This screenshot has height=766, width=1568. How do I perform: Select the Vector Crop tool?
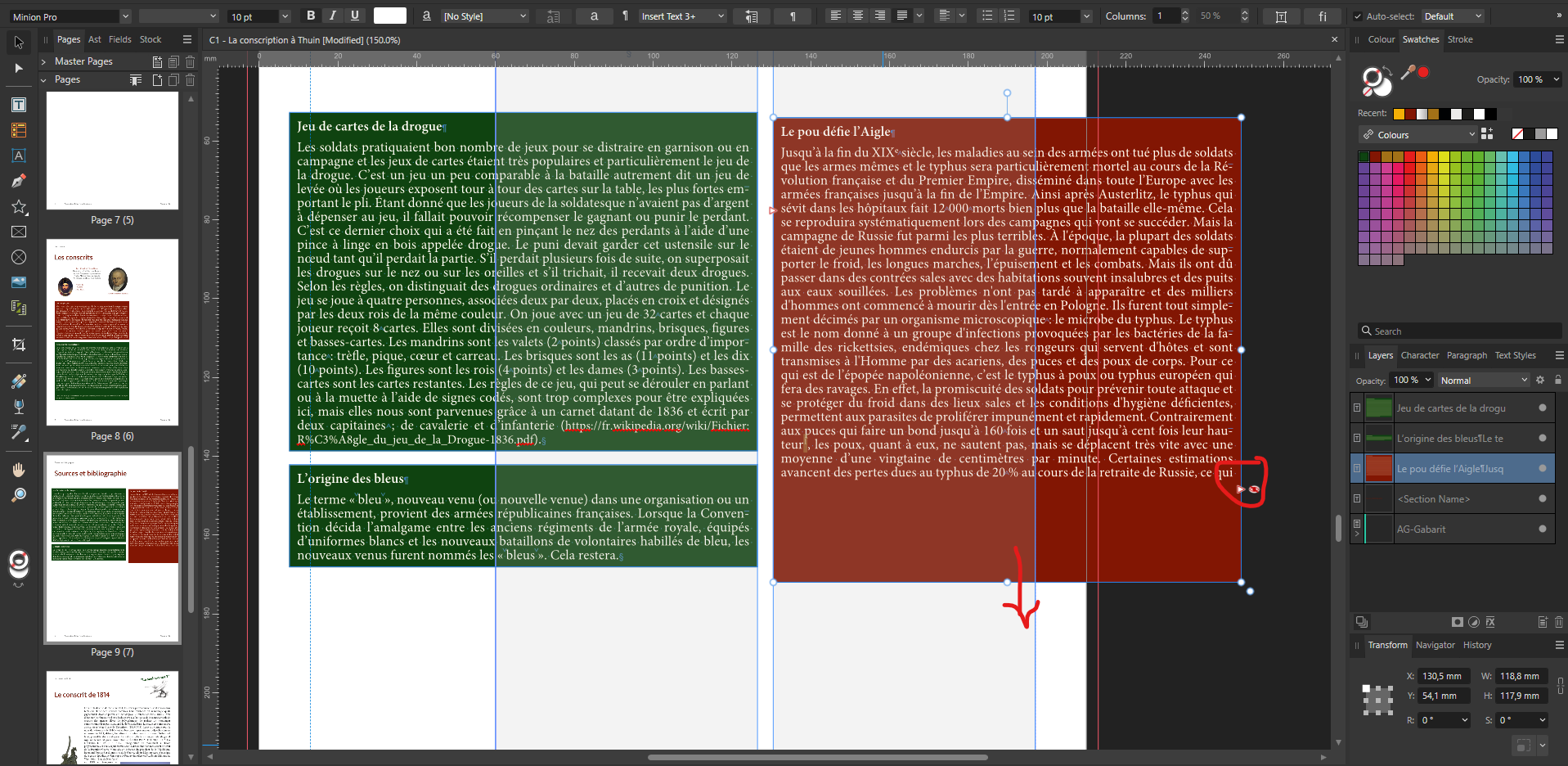[18, 345]
